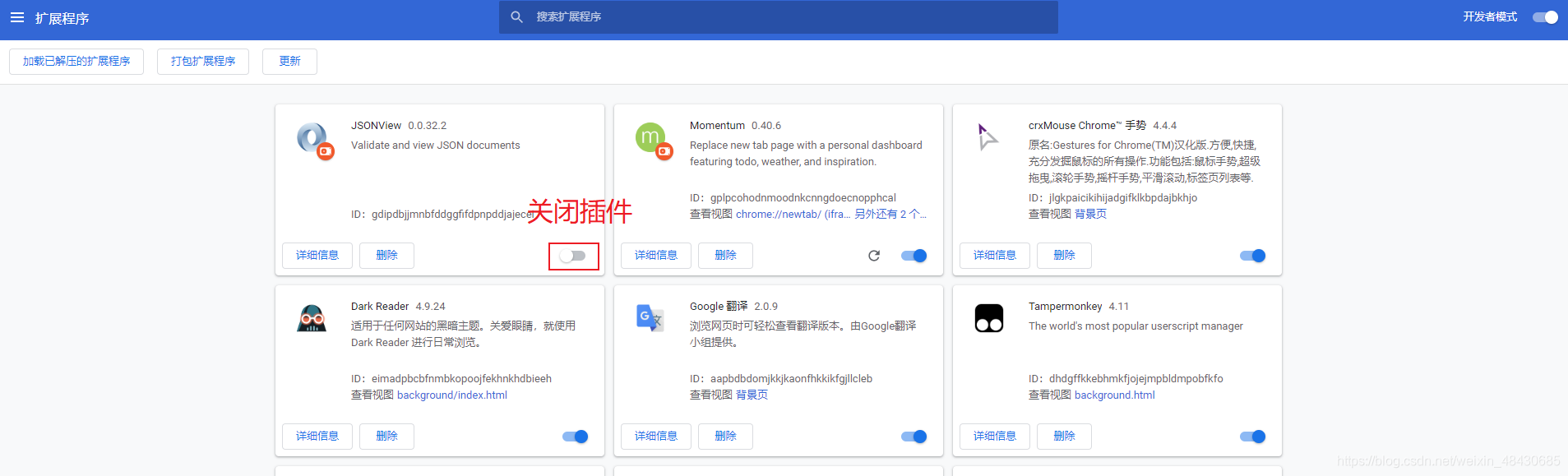
Task: Select the crxMouse ID jlgkpaicikihijadgifklkbpdajbkhjo
Action: click(1123, 198)
